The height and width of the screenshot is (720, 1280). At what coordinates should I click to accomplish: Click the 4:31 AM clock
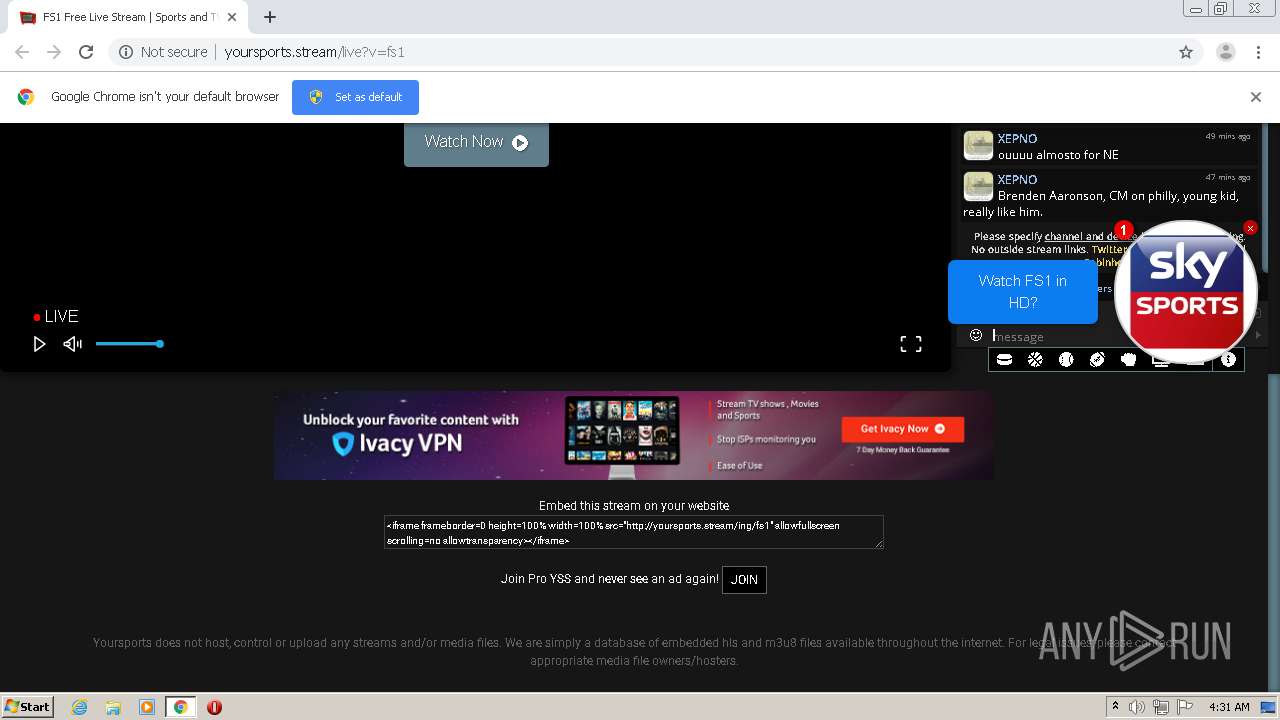(1229, 707)
